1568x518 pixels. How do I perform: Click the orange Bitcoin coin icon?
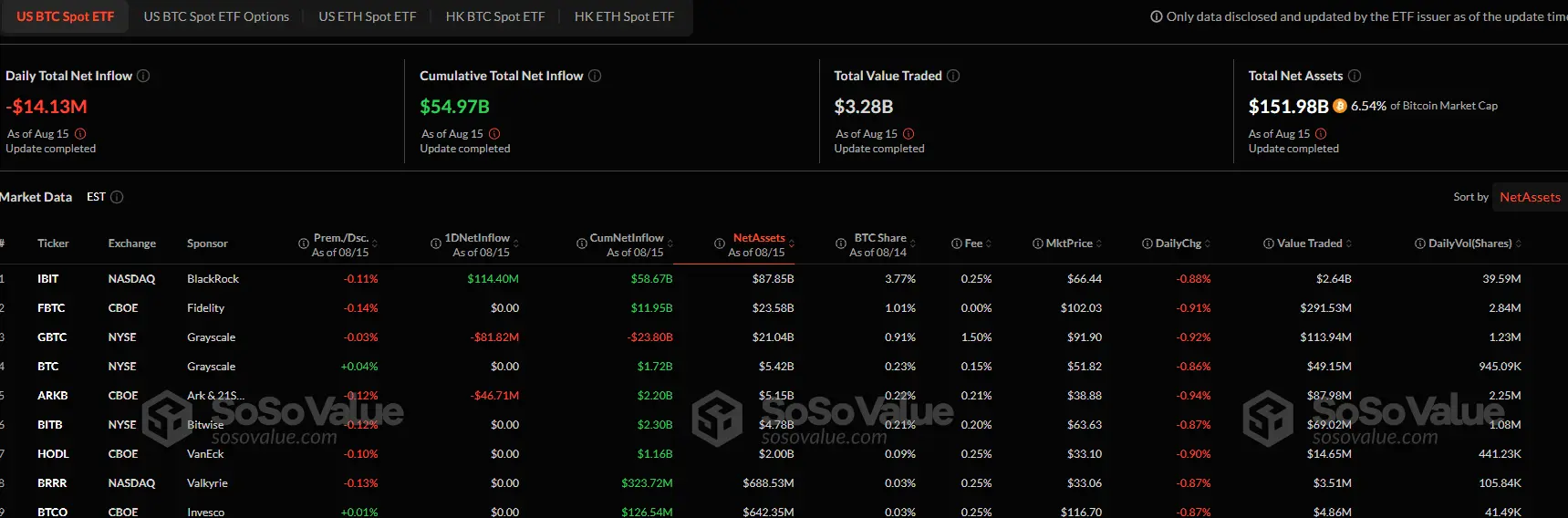1340,106
